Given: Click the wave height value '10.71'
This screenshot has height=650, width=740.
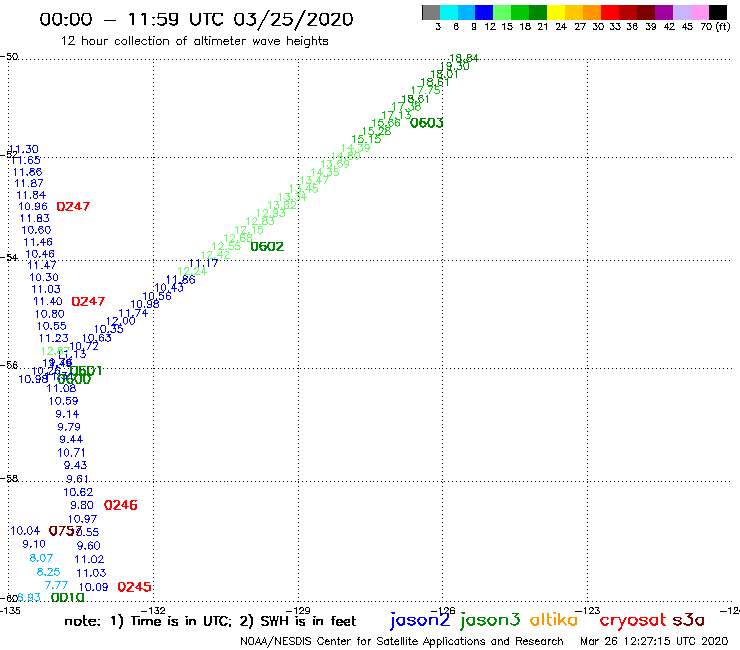Looking at the screenshot, I should [71, 453].
